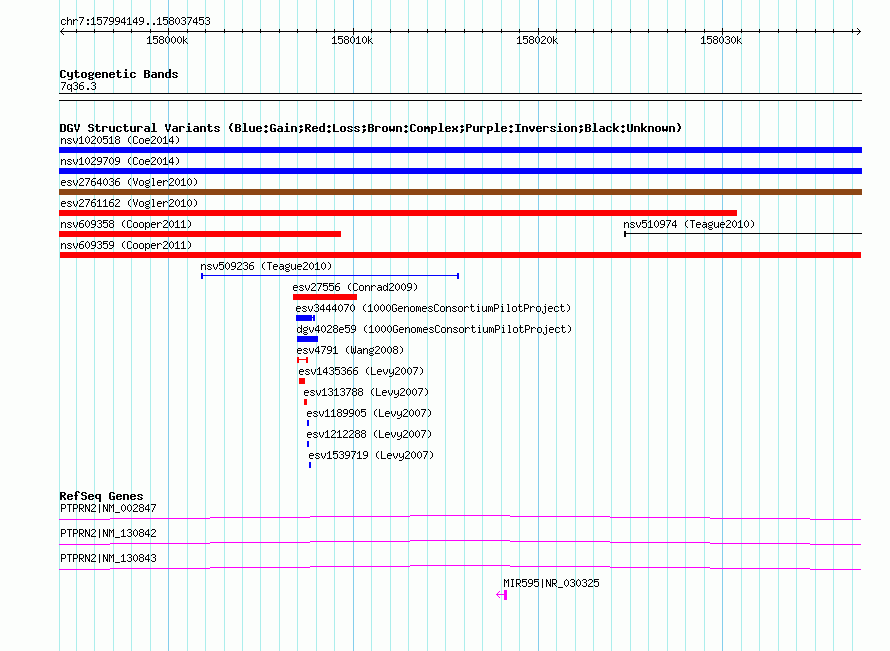Click the MIR595 gene arrow glyph

502,595
